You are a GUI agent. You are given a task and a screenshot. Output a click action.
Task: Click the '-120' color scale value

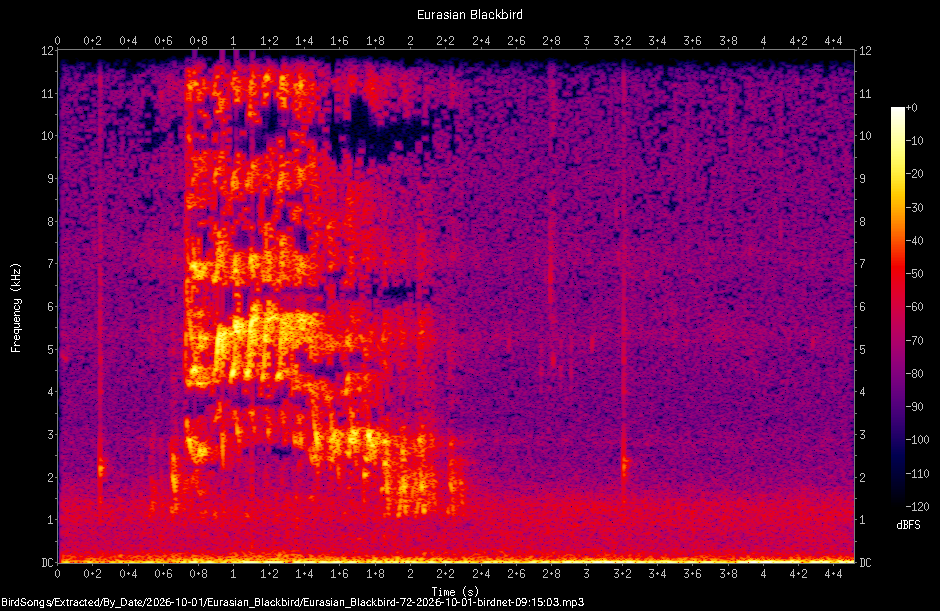(917, 507)
